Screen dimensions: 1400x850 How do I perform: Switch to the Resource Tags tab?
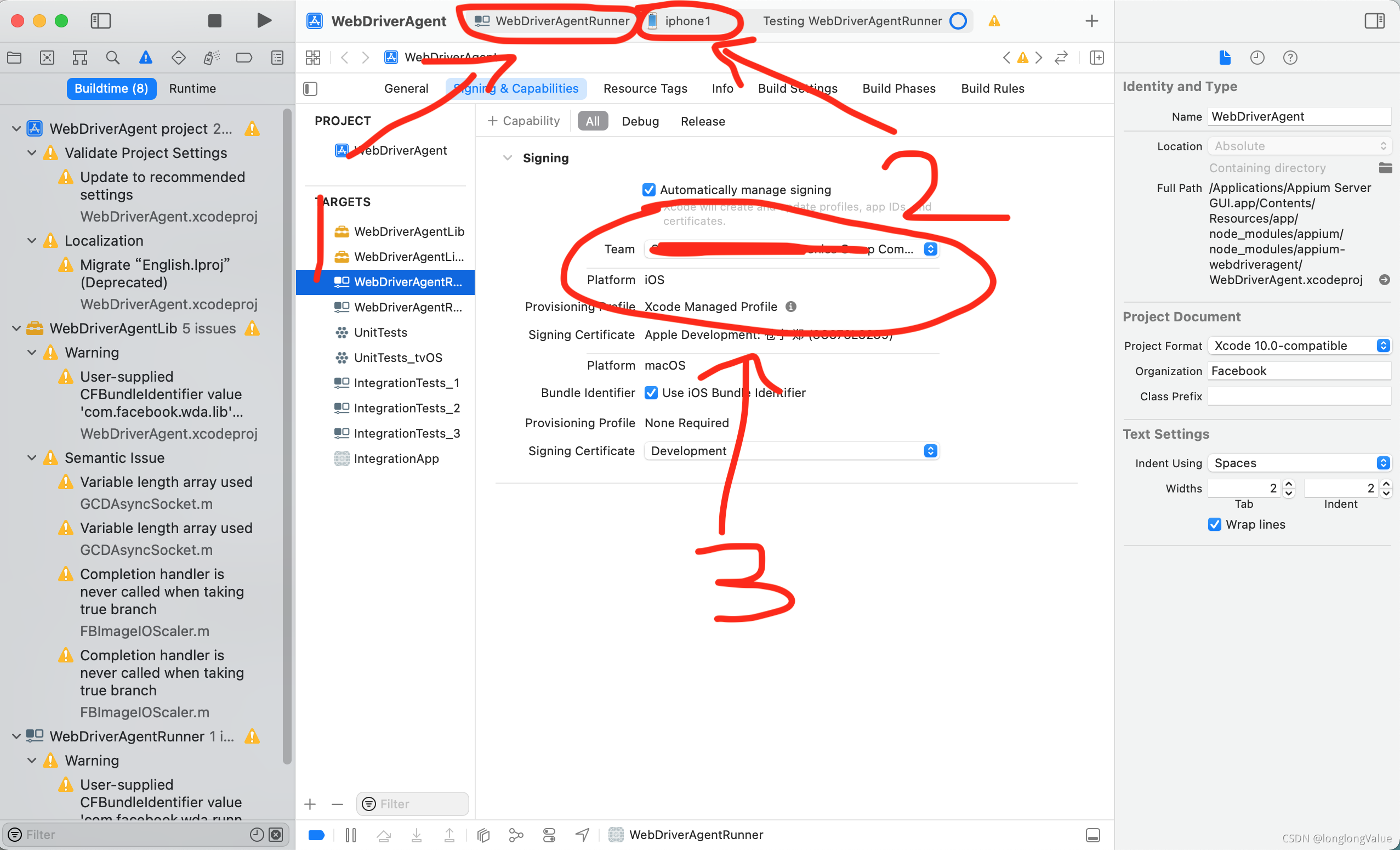645,89
